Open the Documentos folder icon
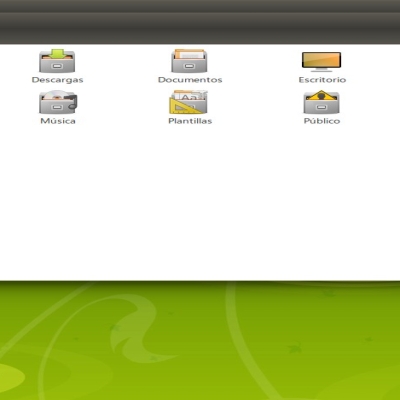Screen dimensions: 400x400 (189, 61)
